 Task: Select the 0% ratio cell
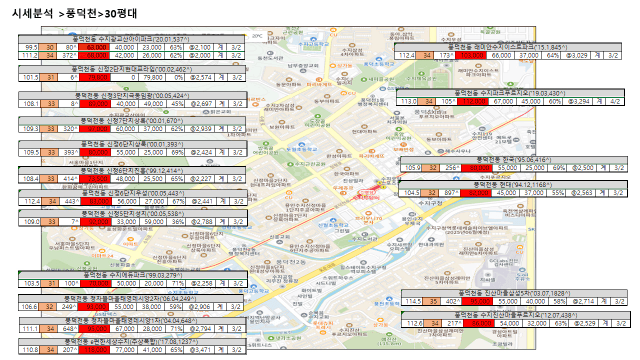(175, 77)
